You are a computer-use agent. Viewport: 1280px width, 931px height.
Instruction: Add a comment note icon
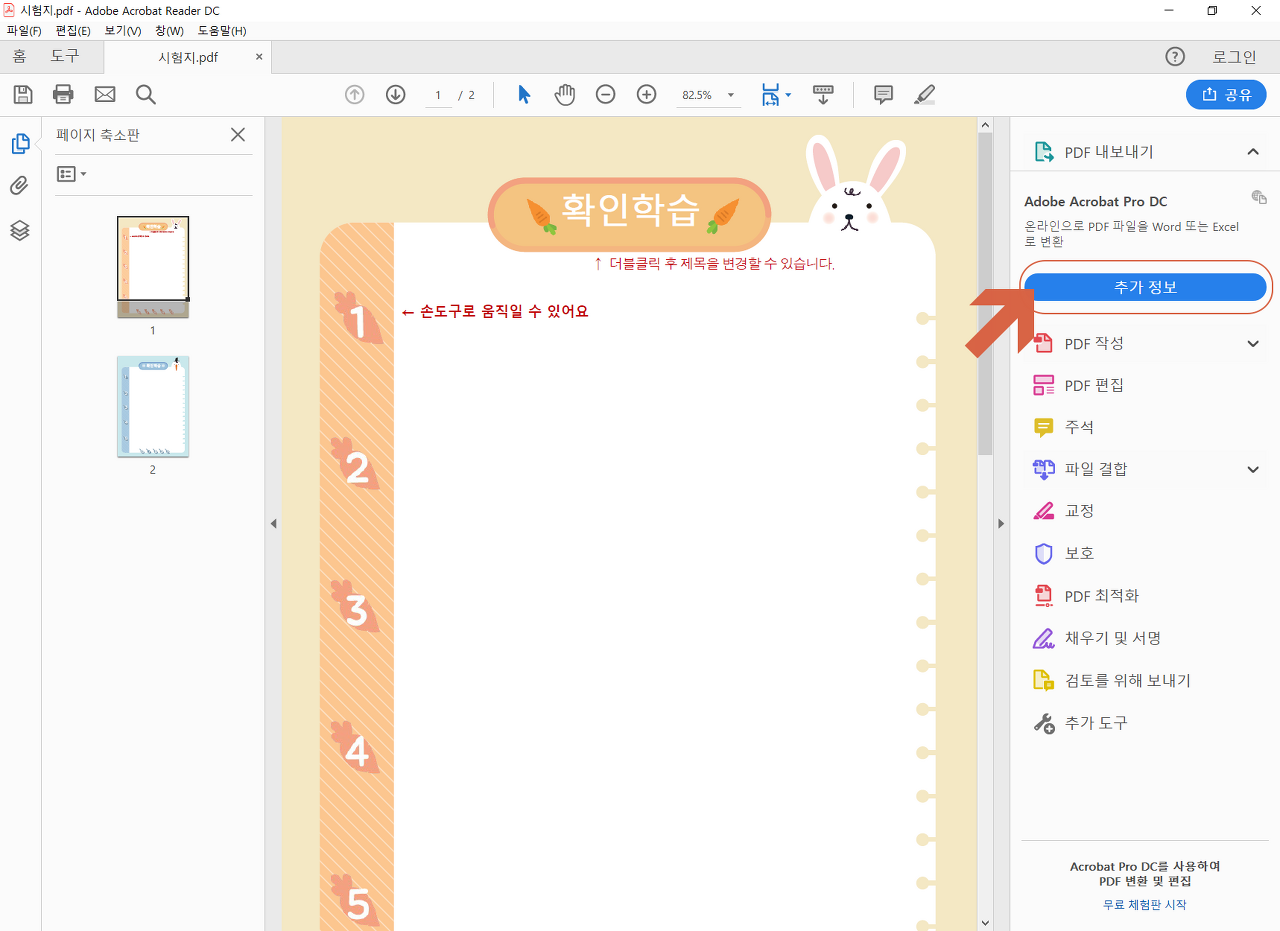tap(883, 95)
